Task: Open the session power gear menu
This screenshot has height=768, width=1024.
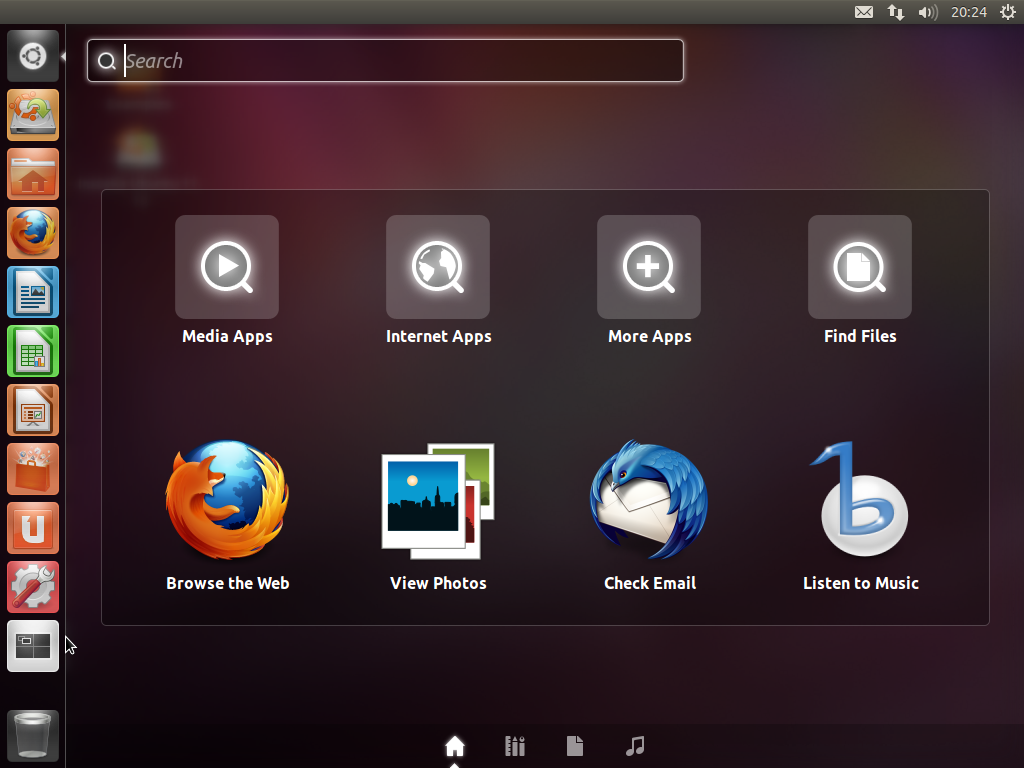Action: tap(1008, 12)
